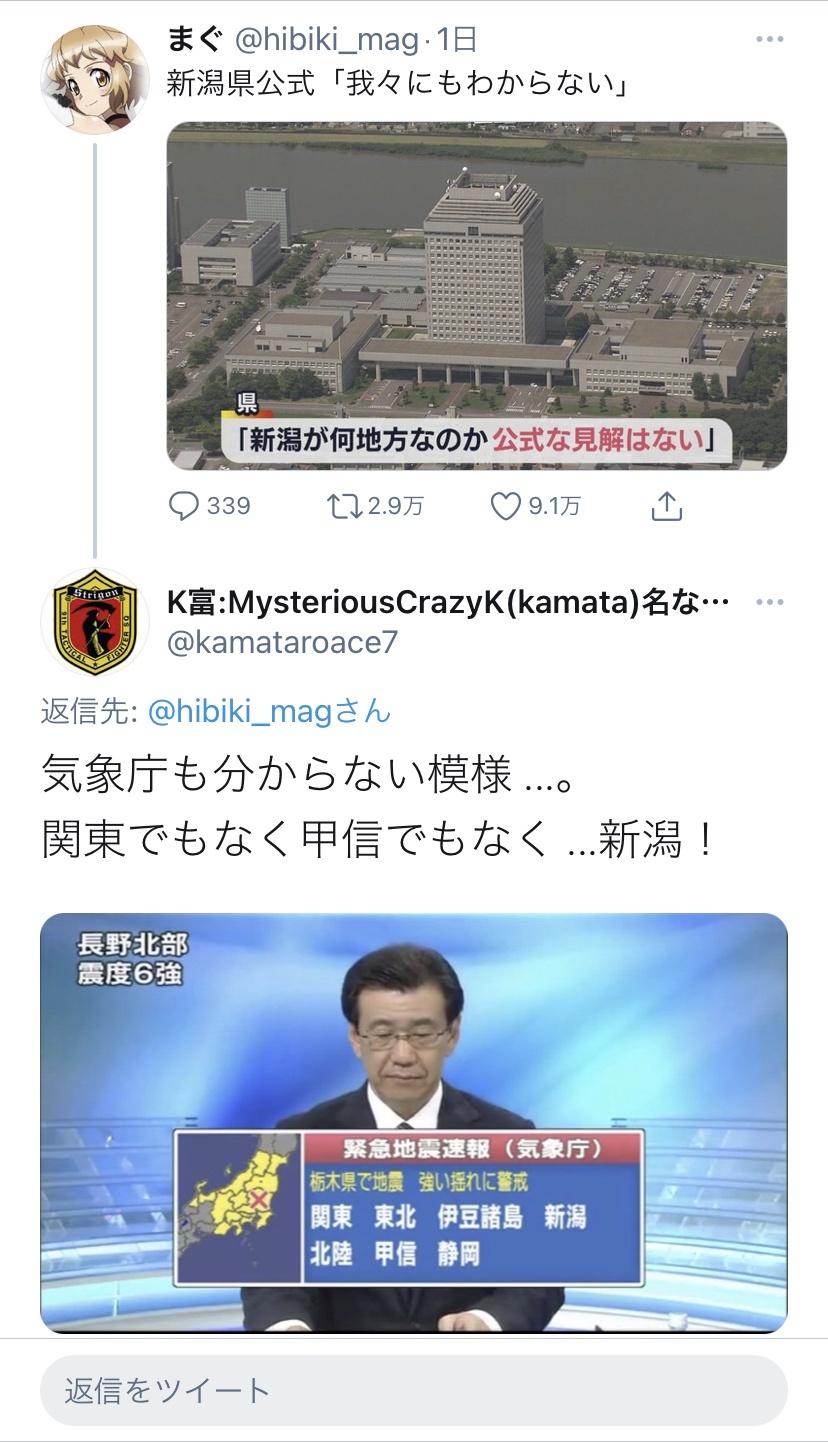The height and width of the screenshot is (1442, 828).
Task: Tap the K富:MysteriousCrazyK display name
Action: [447, 603]
